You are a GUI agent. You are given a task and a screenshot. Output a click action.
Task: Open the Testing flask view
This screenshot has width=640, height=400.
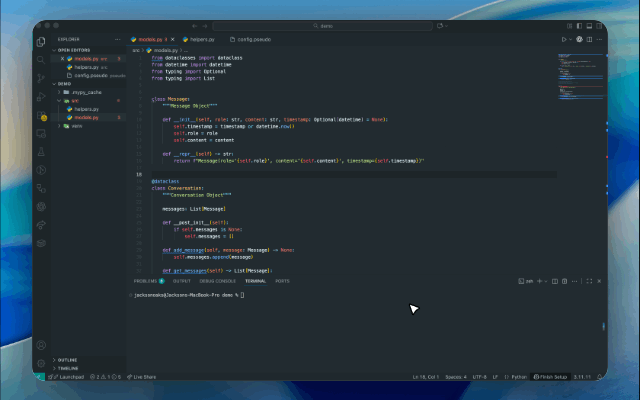point(41,152)
